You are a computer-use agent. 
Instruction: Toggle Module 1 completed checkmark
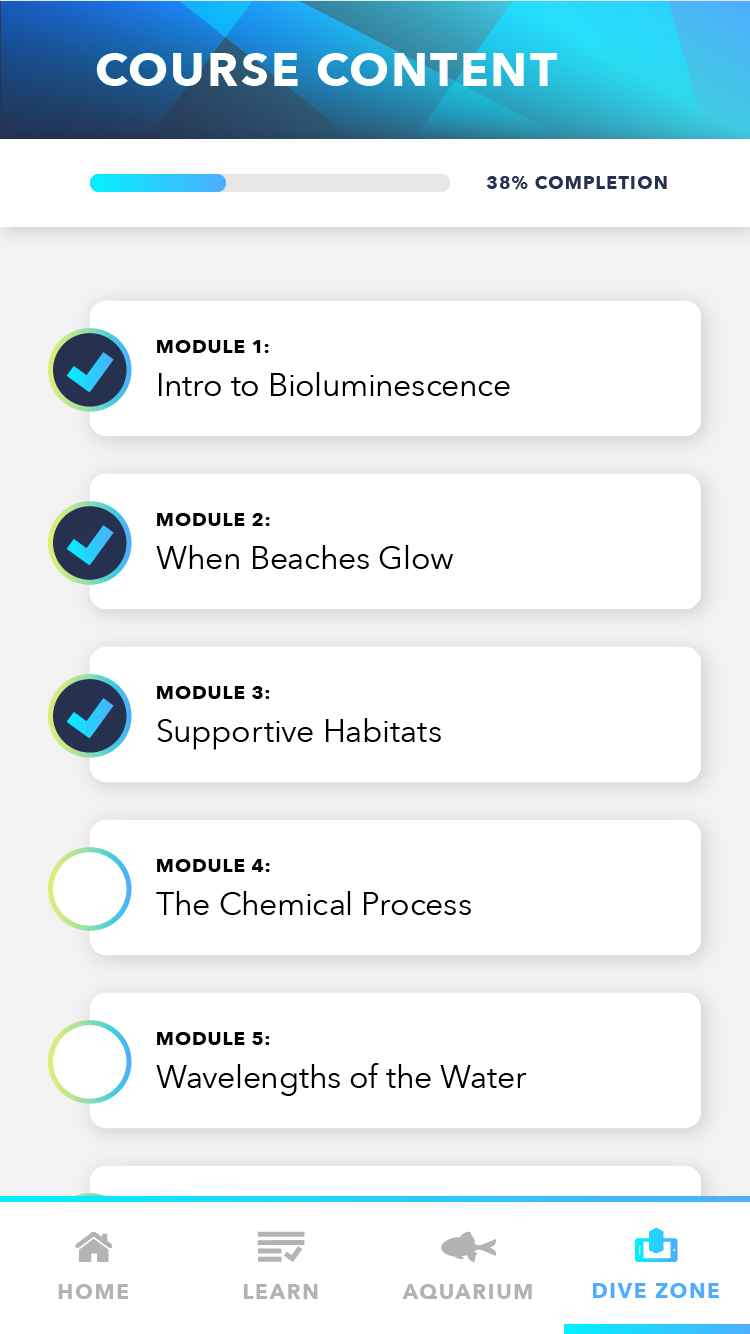pyautogui.click(x=90, y=370)
